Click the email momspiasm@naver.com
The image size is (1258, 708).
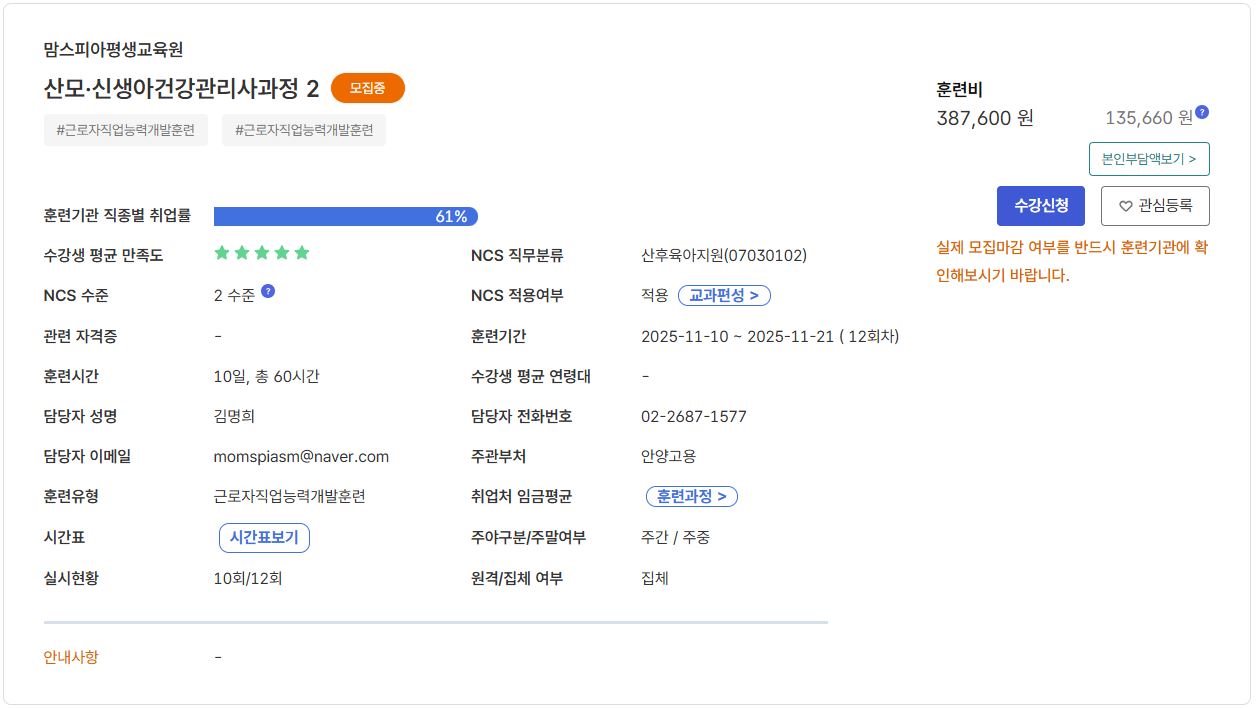(x=301, y=457)
